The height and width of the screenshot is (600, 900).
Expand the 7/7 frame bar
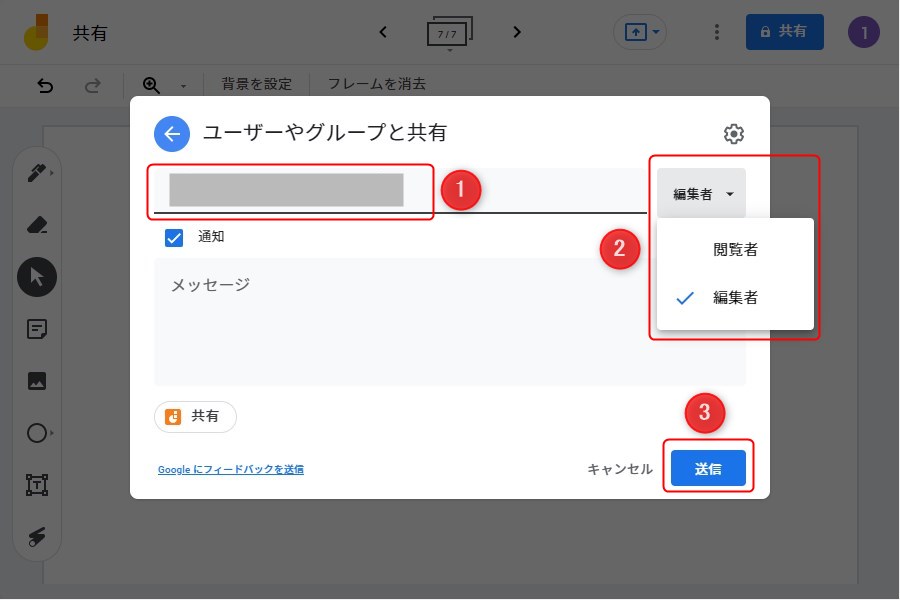[x=449, y=33]
